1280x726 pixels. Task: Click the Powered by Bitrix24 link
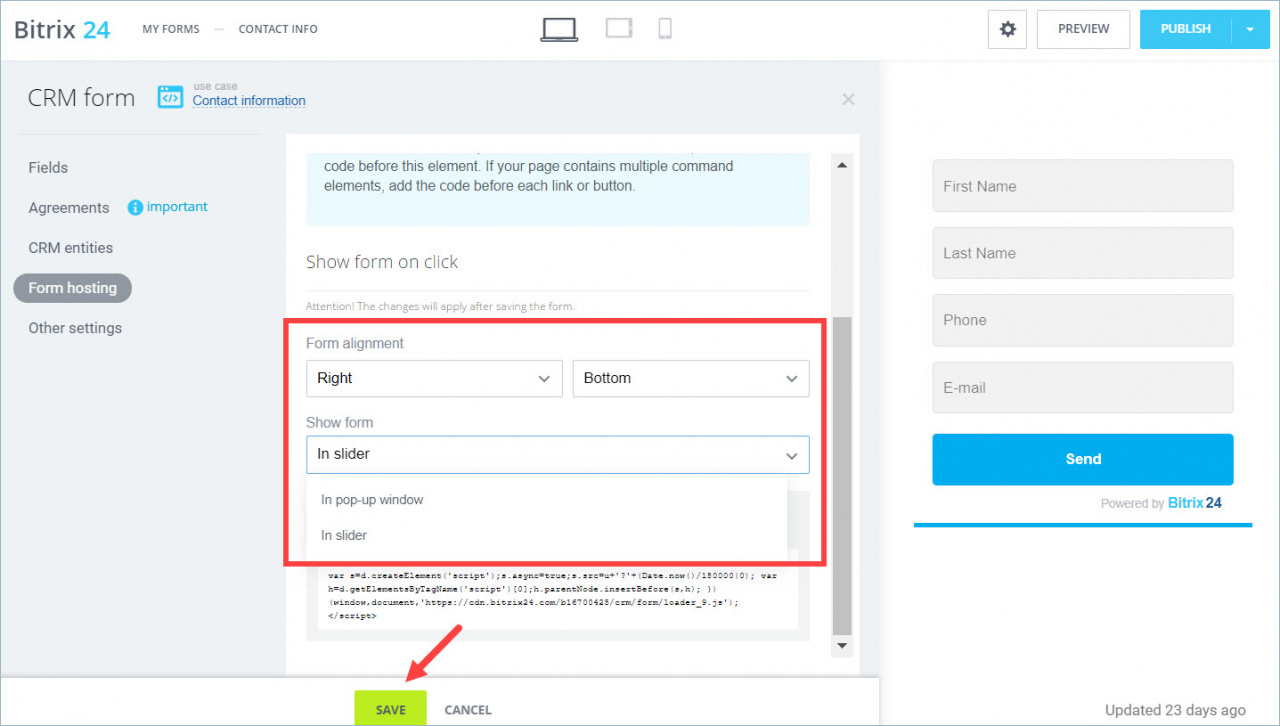[x=1161, y=503]
